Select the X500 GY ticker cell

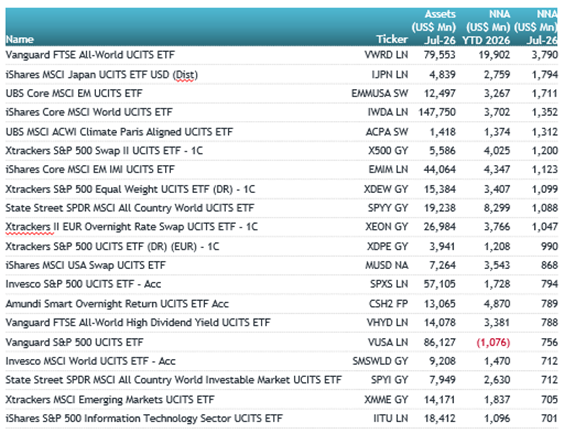388,150
